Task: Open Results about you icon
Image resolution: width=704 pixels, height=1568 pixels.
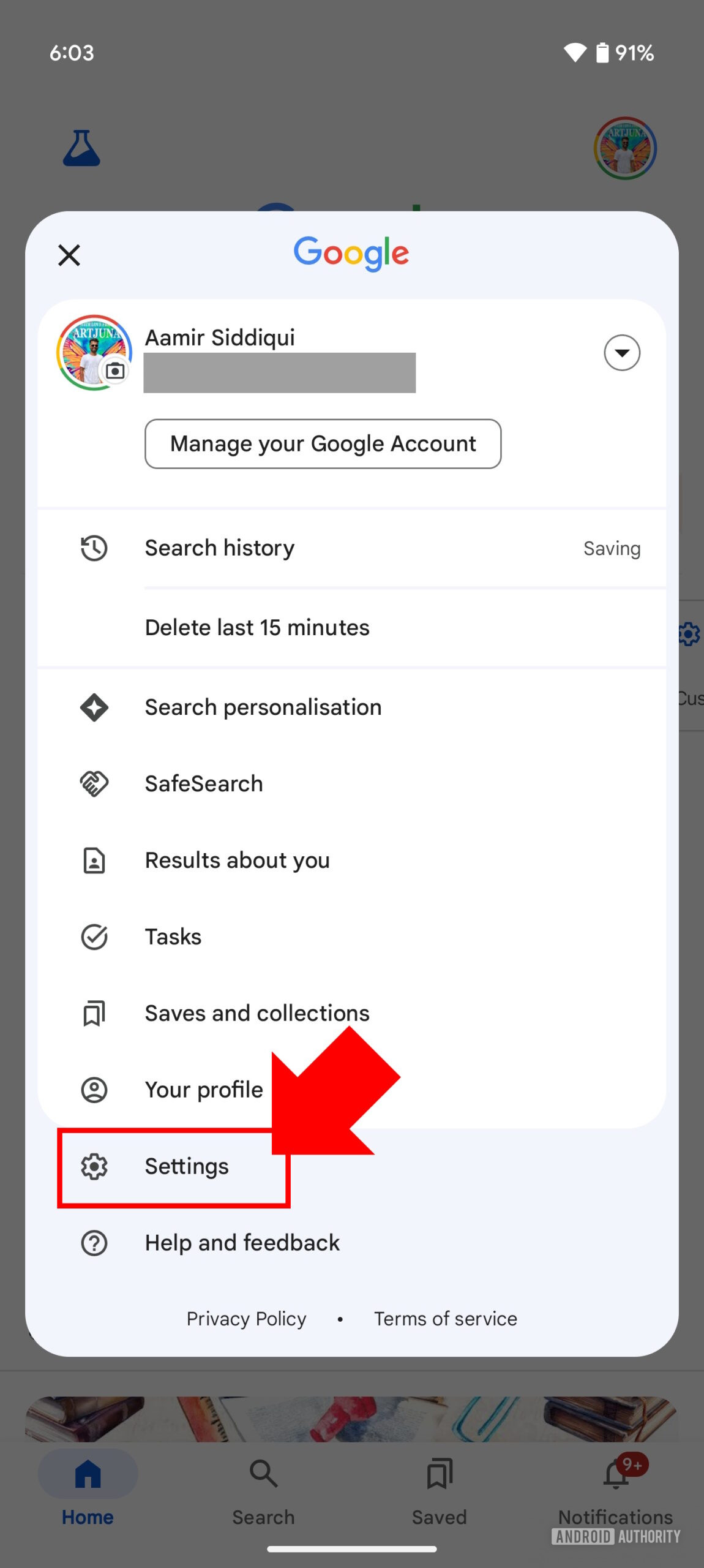Action: click(94, 861)
